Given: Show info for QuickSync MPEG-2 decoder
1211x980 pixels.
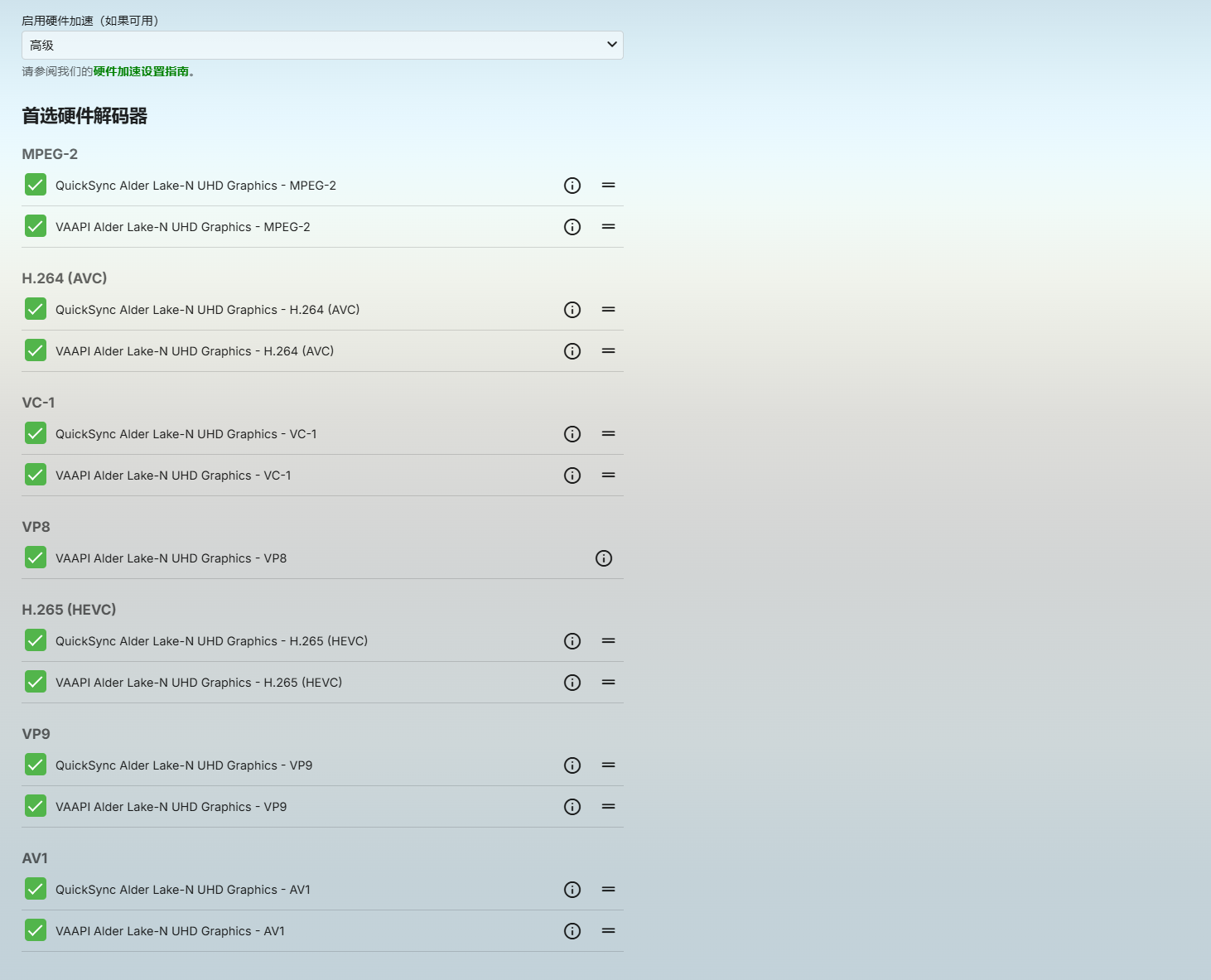Looking at the screenshot, I should click(572, 186).
